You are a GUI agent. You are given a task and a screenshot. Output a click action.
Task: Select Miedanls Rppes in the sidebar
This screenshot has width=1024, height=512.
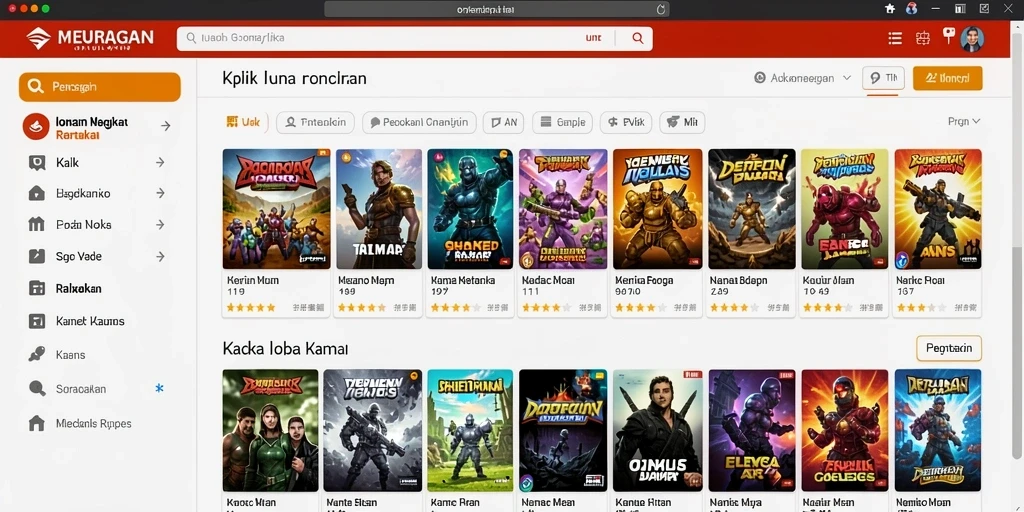(93, 423)
